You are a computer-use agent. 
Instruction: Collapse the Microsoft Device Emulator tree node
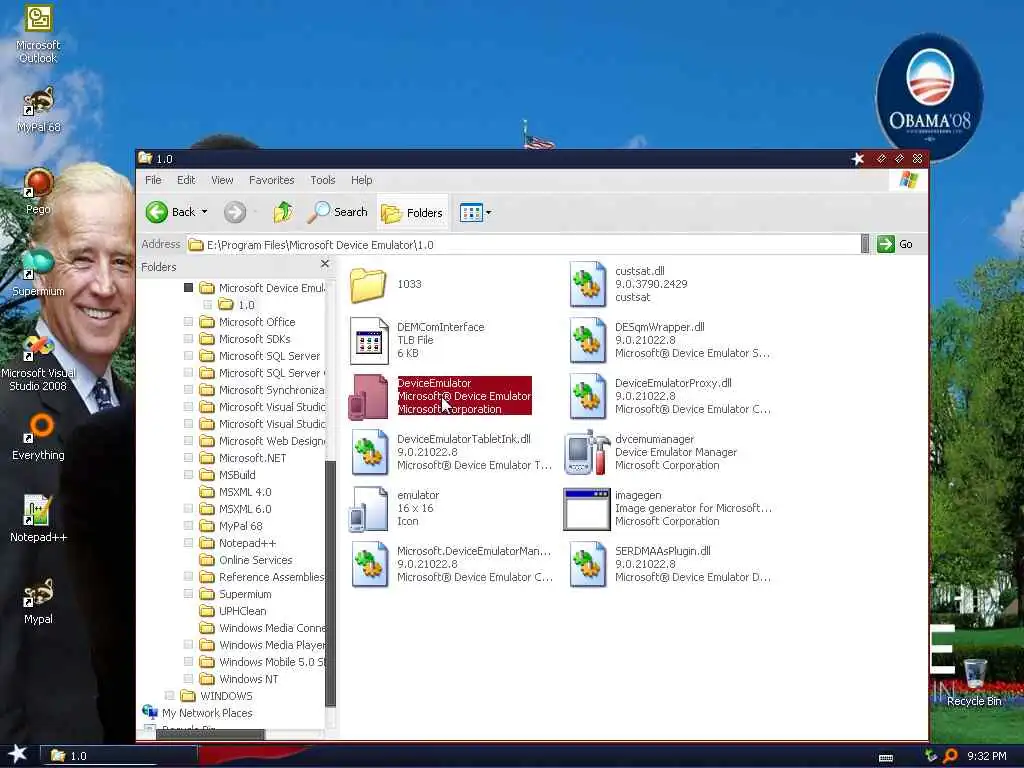[188, 287]
